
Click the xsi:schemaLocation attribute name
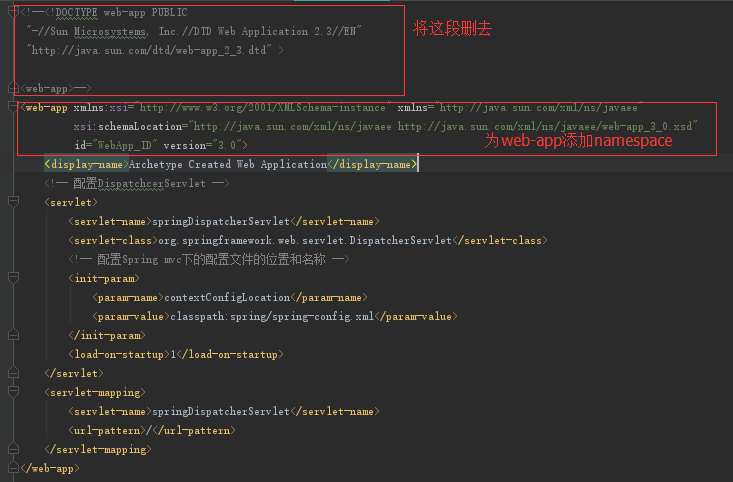(x=128, y=126)
